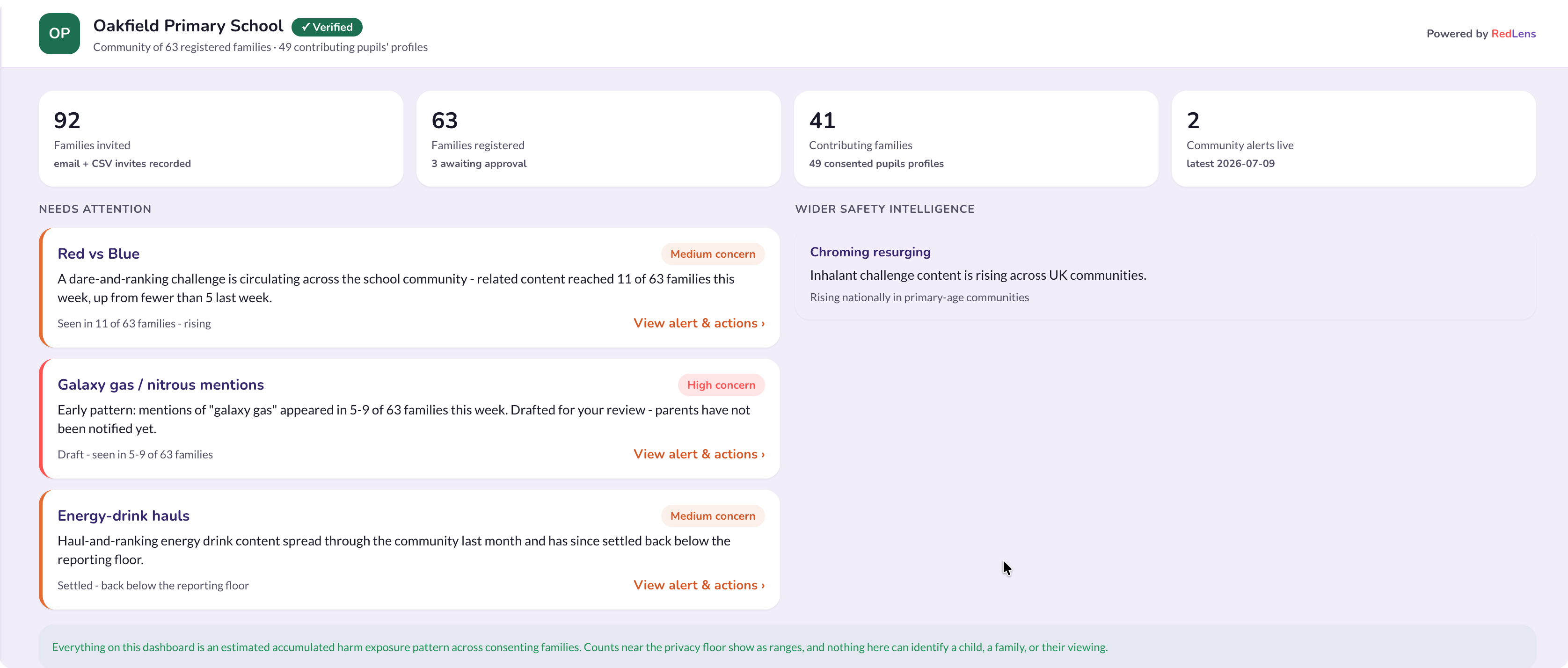Select the Galaxy gas / nitrous mentions title
Image resolution: width=1568 pixels, height=668 pixels.
[x=160, y=385]
